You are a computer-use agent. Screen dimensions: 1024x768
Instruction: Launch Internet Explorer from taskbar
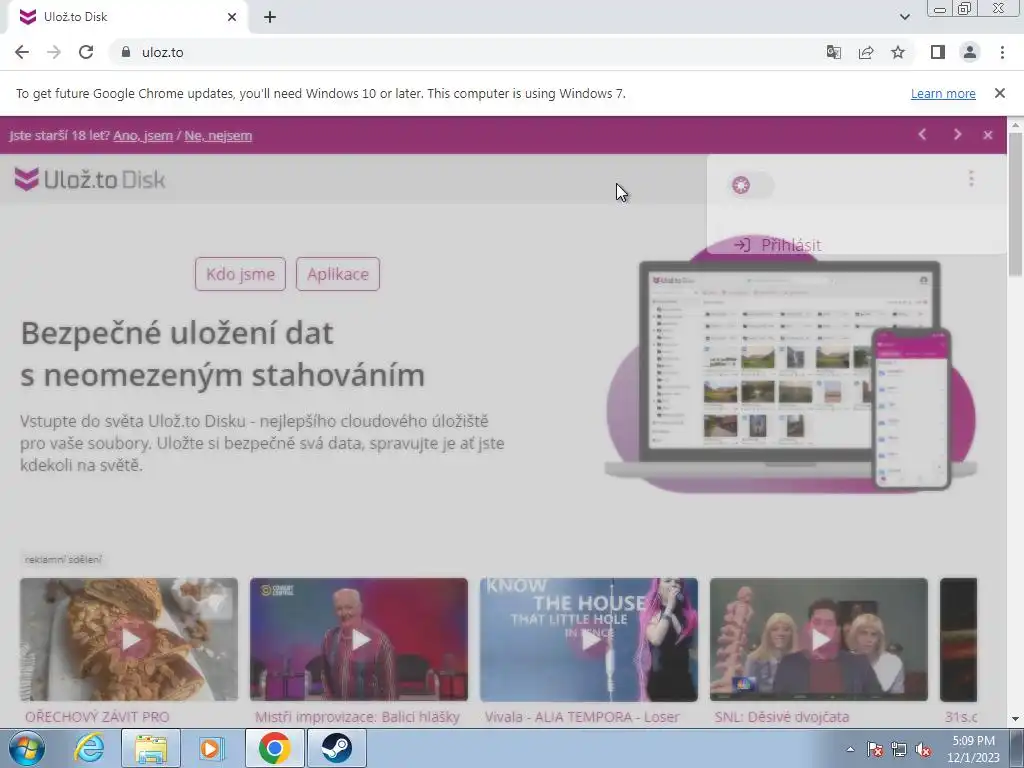89,748
